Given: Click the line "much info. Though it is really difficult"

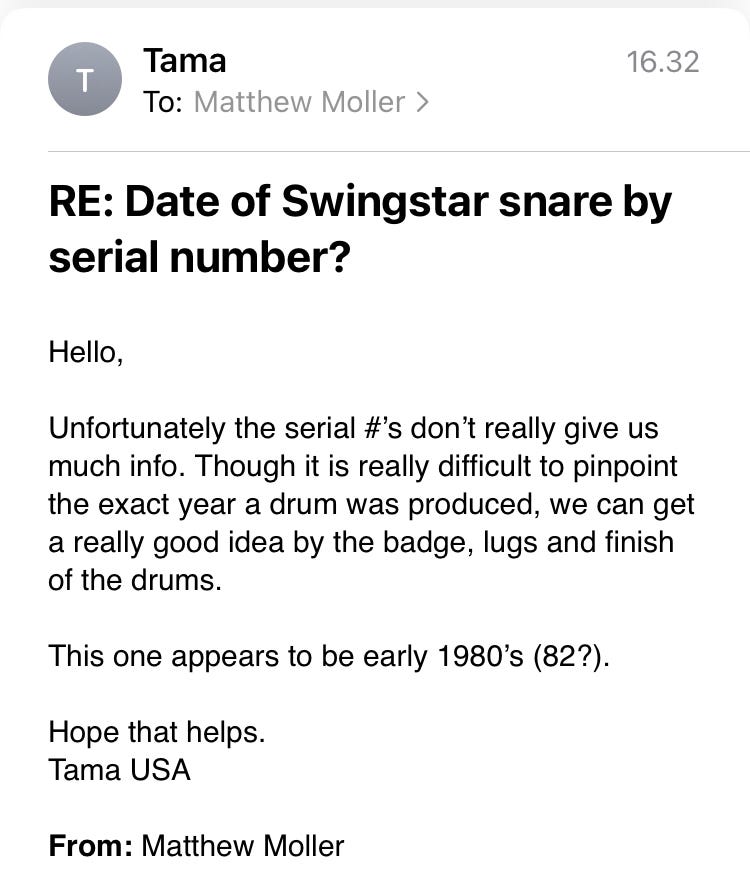Looking at the screenshot, I should pos(363,466).
